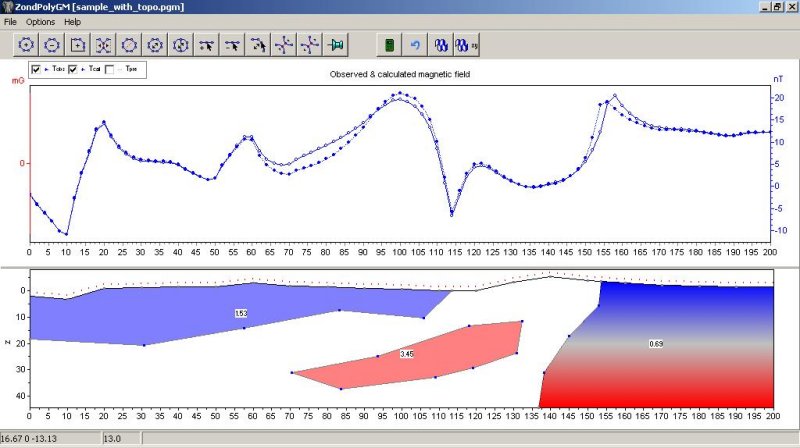Open the File menu
This screenshot has width=800, height=448.
tap(11, 21)
